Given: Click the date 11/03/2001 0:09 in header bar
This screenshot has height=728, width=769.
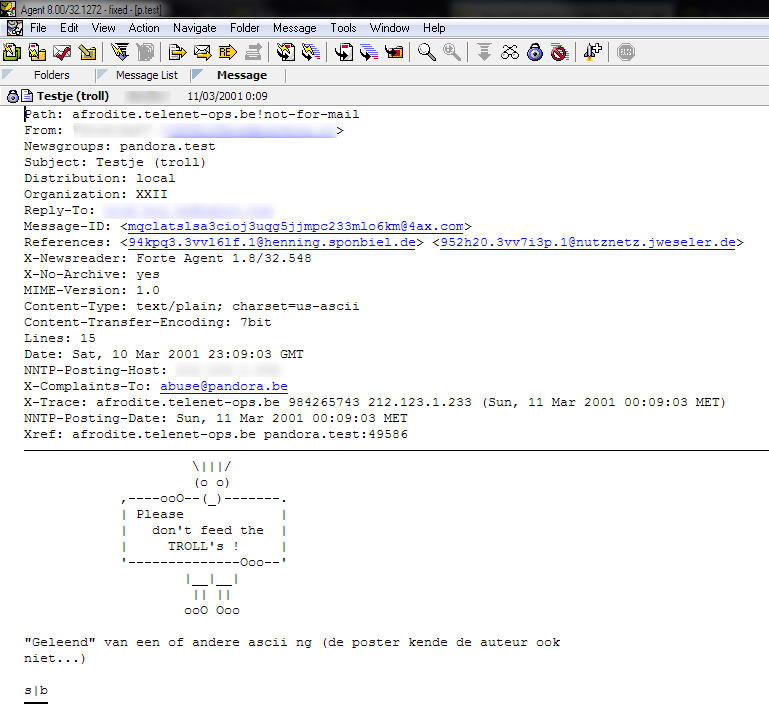Looking at the screenshot, I should click(x=228, y=96).
